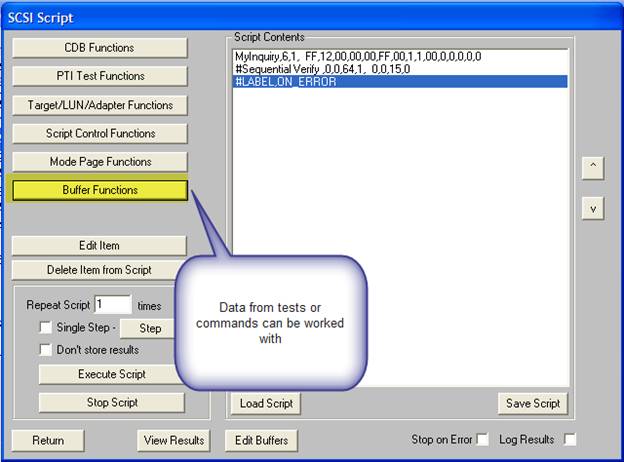Enable the Log Results checkbox
This screenshot has width=624, height=462.
tap(570, 440)
